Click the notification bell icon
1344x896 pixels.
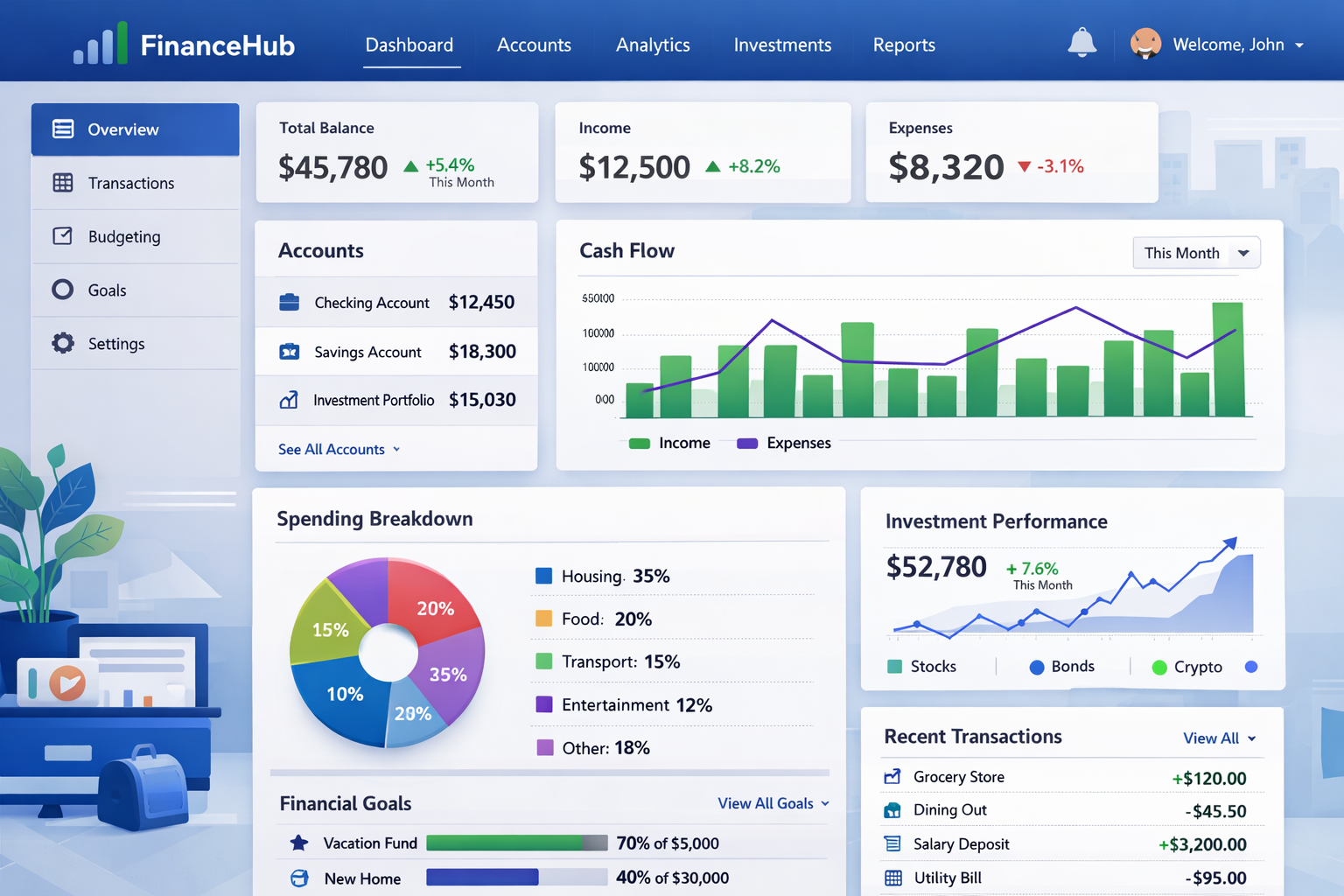pyautogui.click(x=1081, y=42)
